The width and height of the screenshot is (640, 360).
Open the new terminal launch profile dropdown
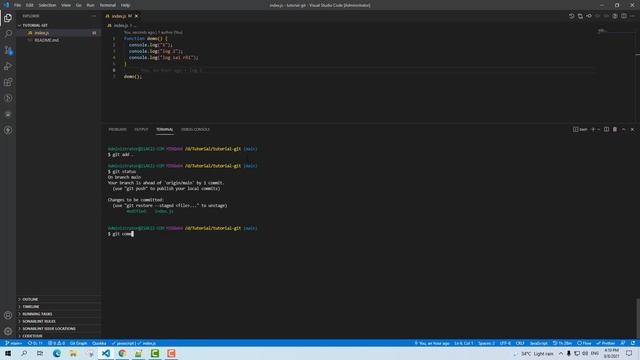[x=599, y=129]
